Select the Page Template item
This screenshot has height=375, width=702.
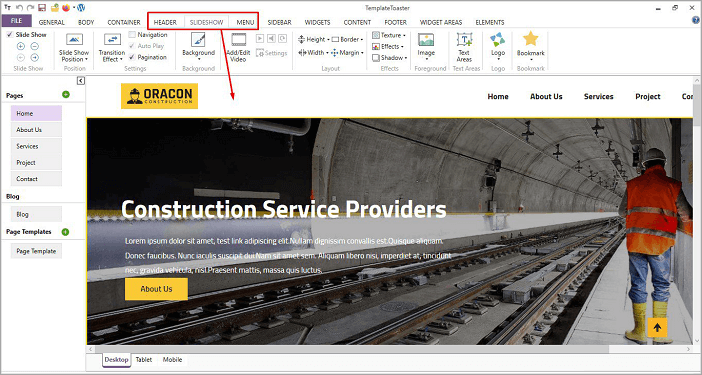[x=36, y=251]
